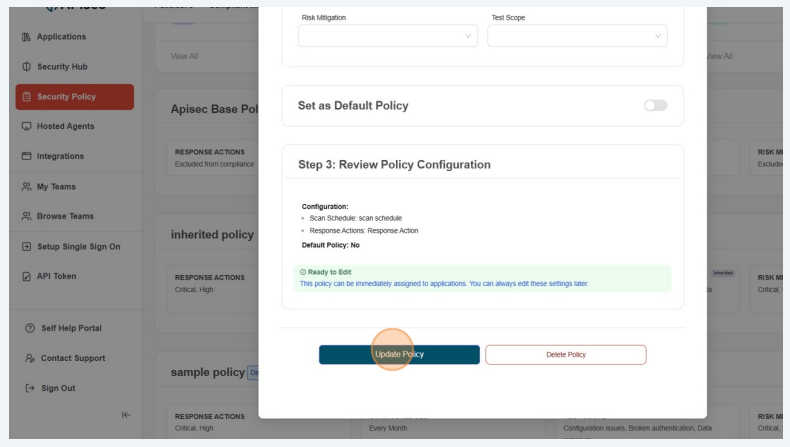Click the 'Apisec Base Pol' card title
The width and height of the screenshot is (790, 447).
tap(214, 109)
